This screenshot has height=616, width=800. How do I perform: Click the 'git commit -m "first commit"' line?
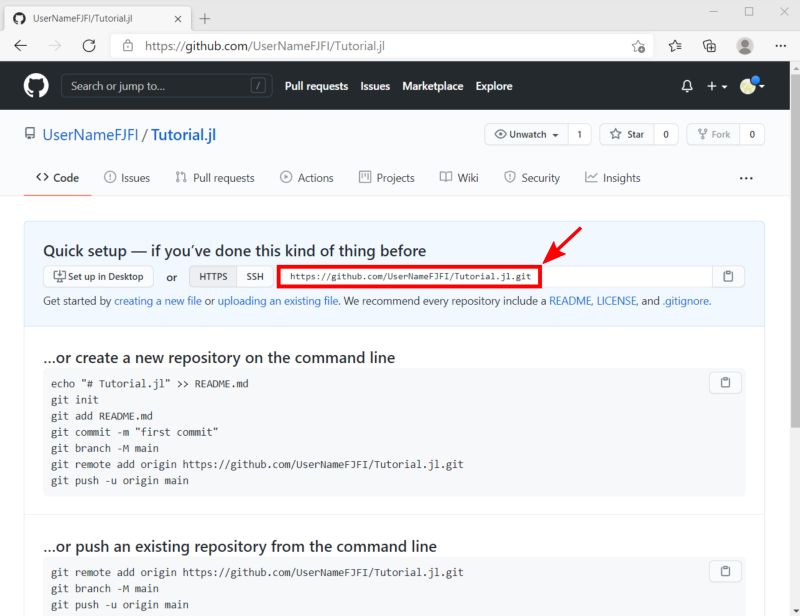point(134,432)
